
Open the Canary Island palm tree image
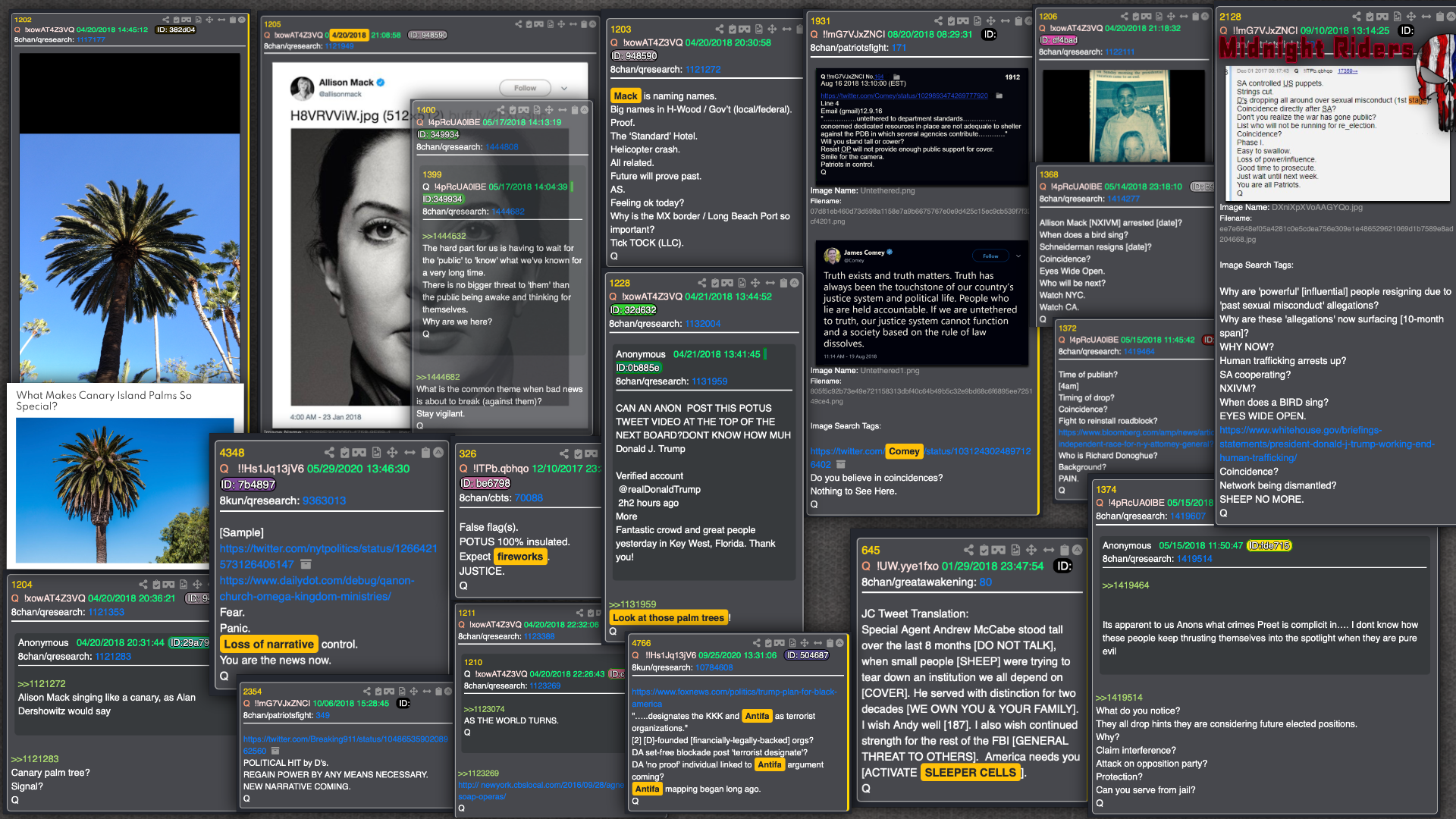(125, 491)
